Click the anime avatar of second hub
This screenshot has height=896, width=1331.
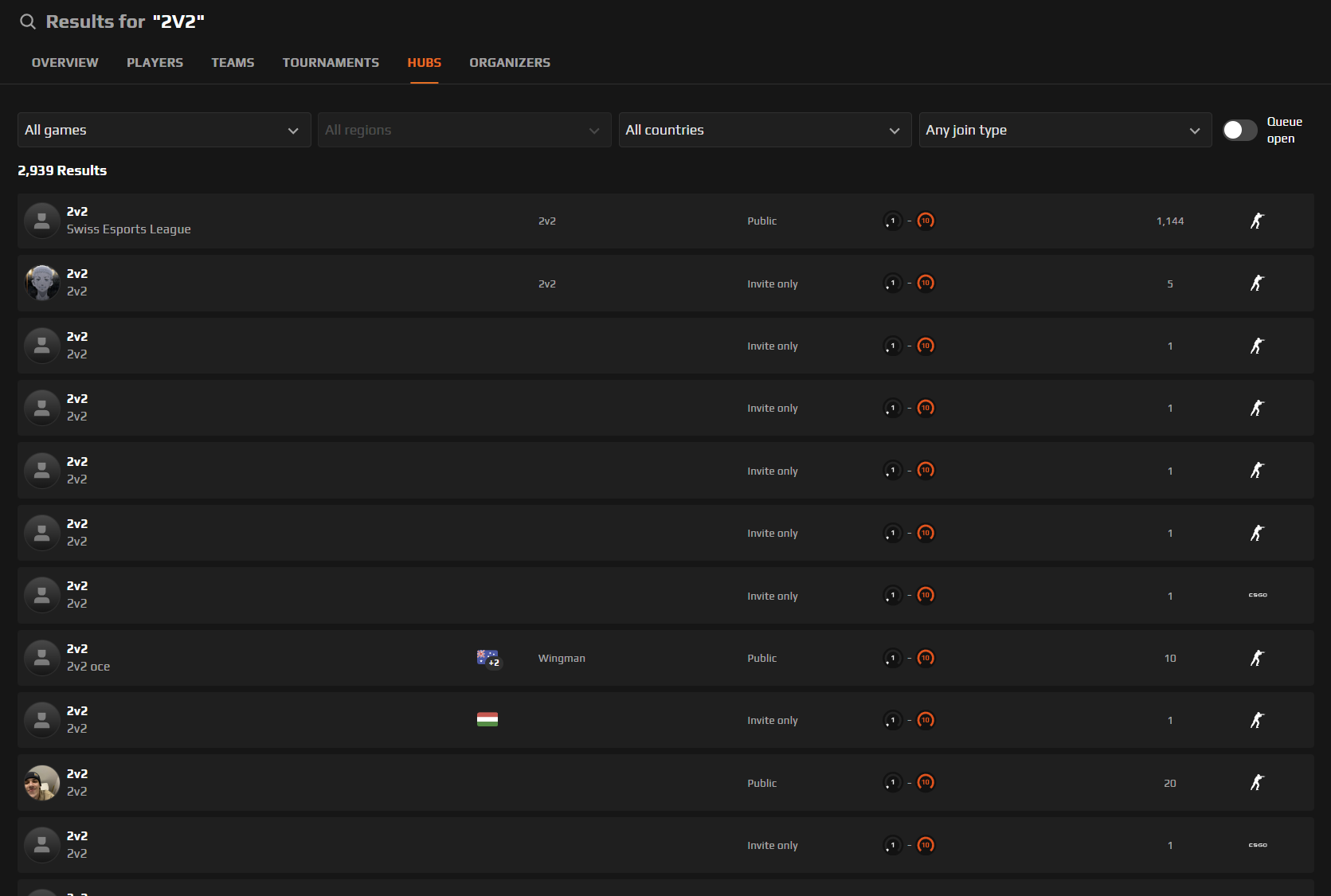pos(42,283)
